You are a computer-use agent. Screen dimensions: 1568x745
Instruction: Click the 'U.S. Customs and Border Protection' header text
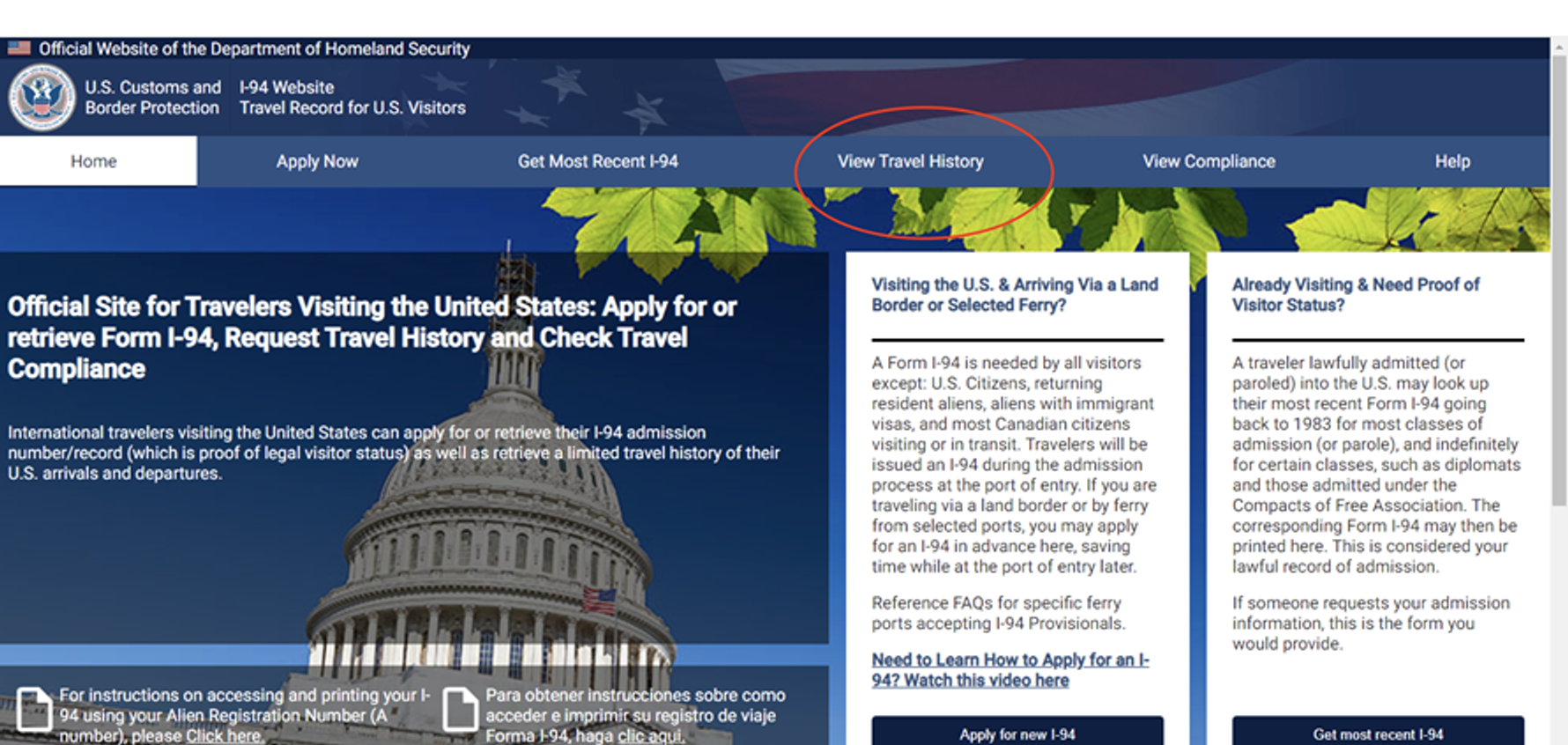pos(152,98)
